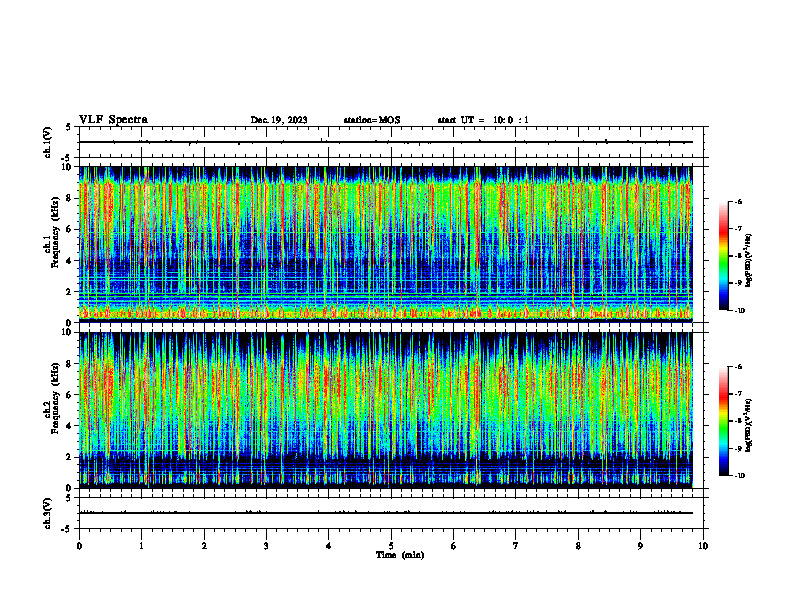Click the time-axis tick label "7"
The image size is (792, 612).
point(516,546)
